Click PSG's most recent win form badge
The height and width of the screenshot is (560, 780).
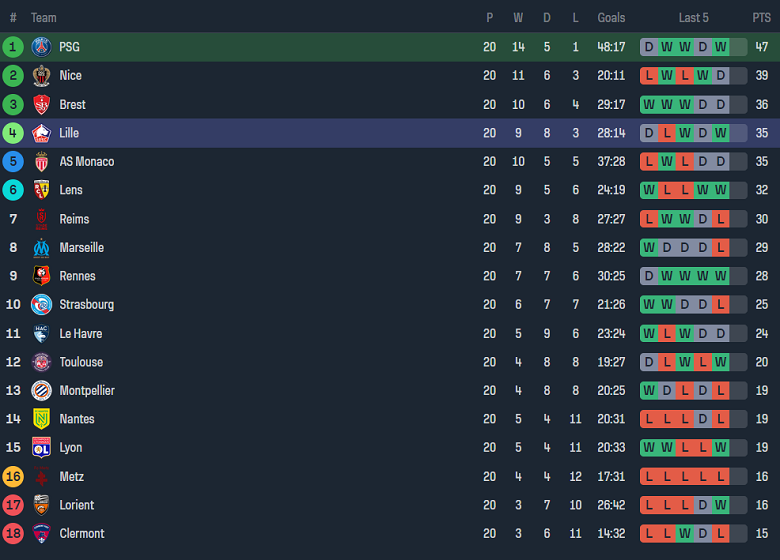pos(738,47)
